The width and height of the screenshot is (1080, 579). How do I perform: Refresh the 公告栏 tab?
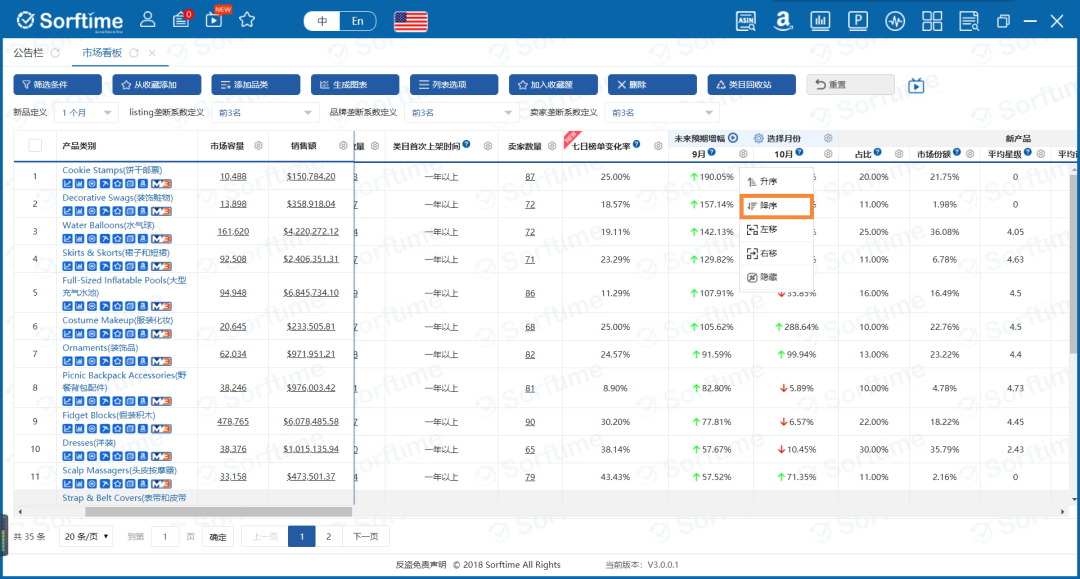(x=55, y=53)
